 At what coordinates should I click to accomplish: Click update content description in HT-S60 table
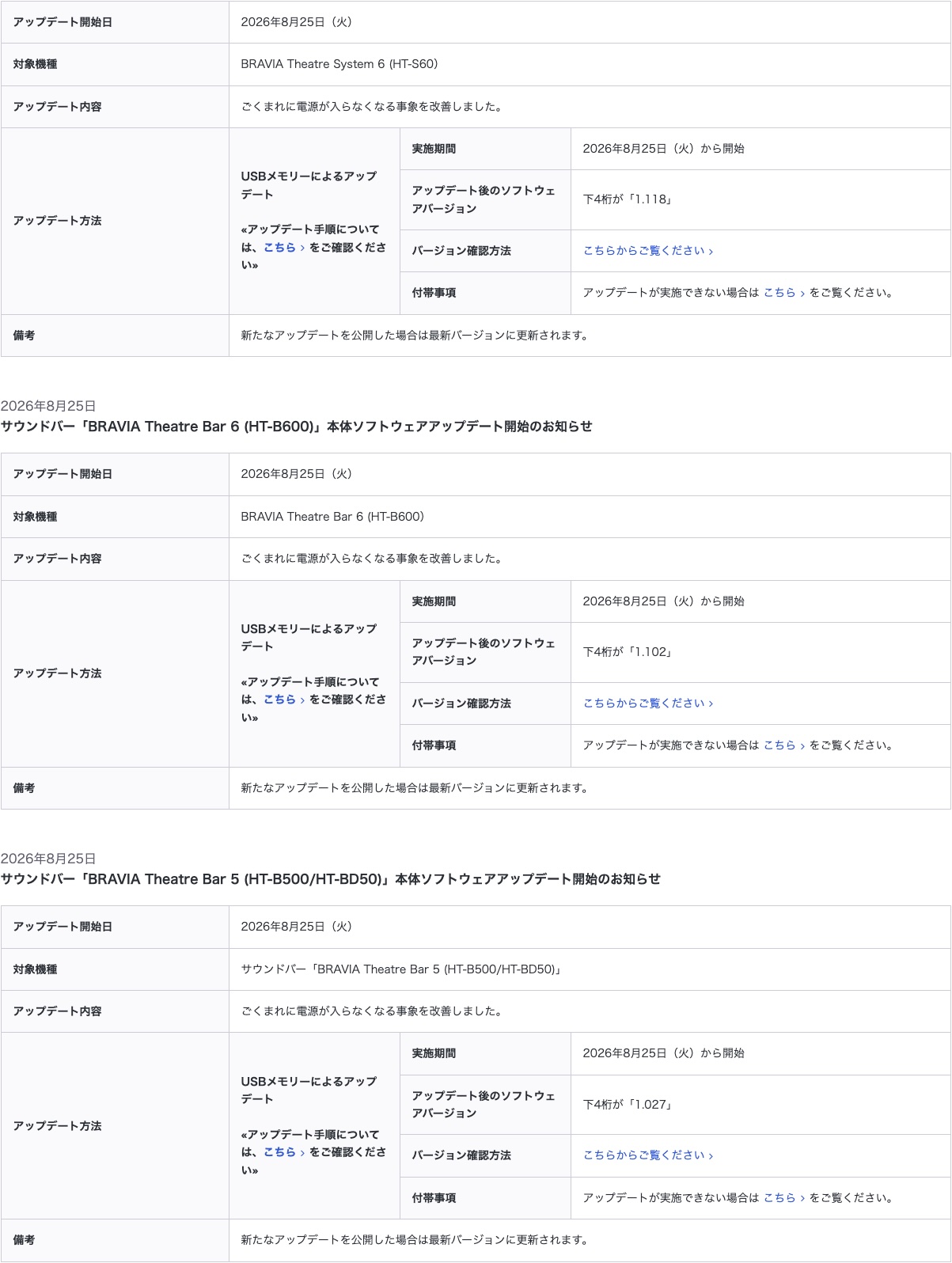click(x=372, y=107)
